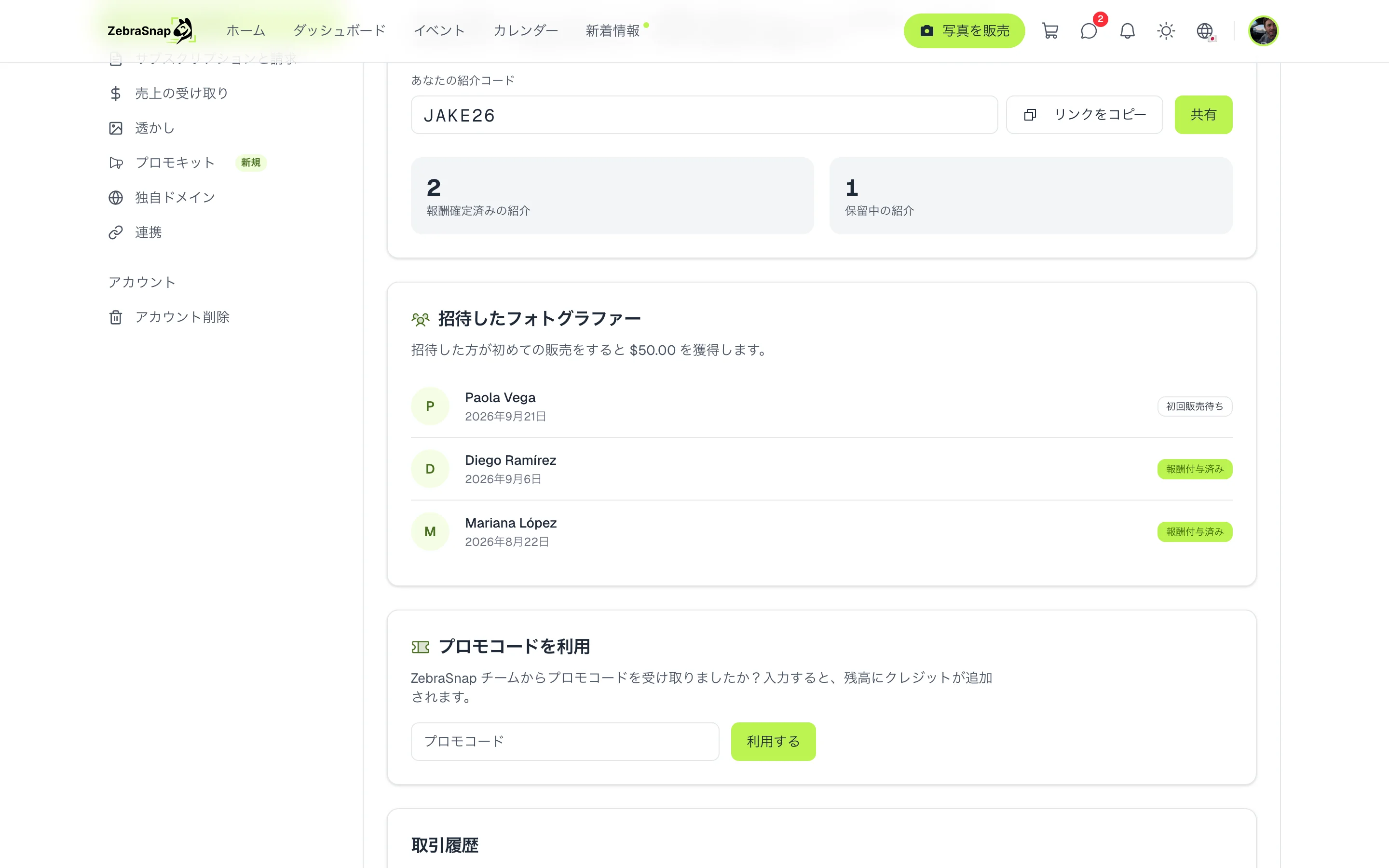Viewport: 1389px width, 868px height.
Task: Click the 報酬付与済み badge for Diego Ramírez
Action: pyautogui.click(x=1195, y=469)
